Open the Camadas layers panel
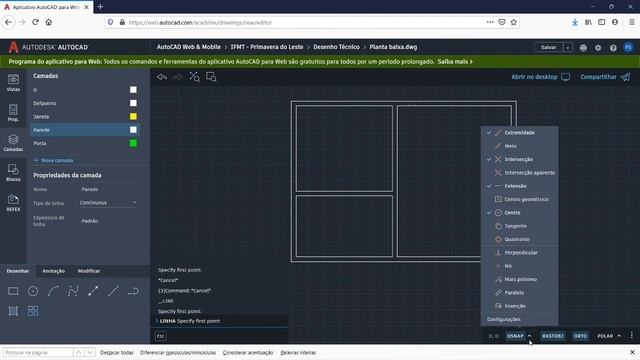Viewport: 640px width, 360px height. 13,143
